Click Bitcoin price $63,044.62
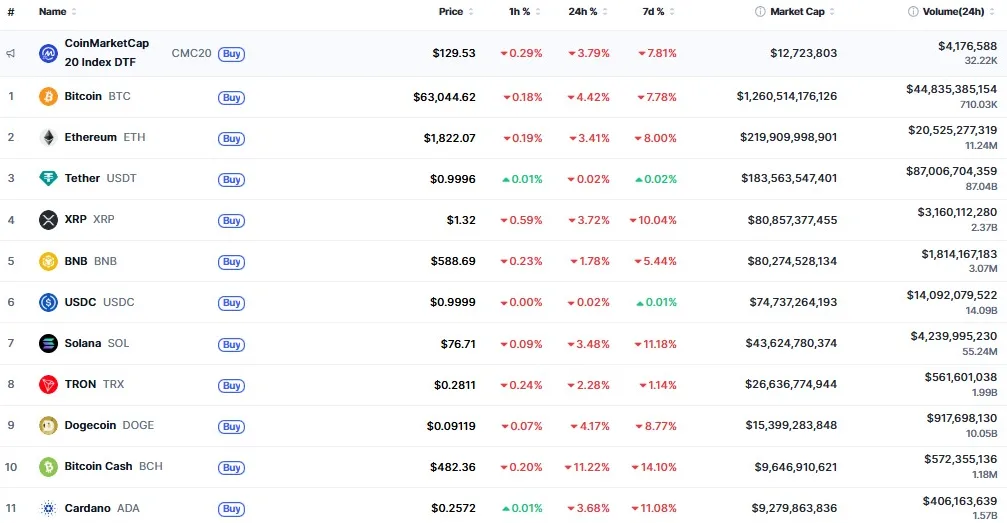 [444, 97]
